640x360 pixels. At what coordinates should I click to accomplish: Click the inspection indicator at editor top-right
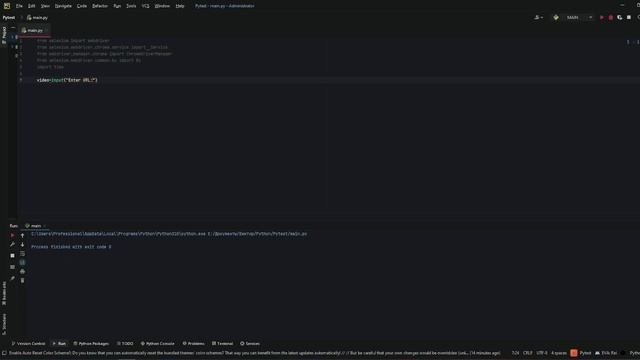click(x=632, y=42)
